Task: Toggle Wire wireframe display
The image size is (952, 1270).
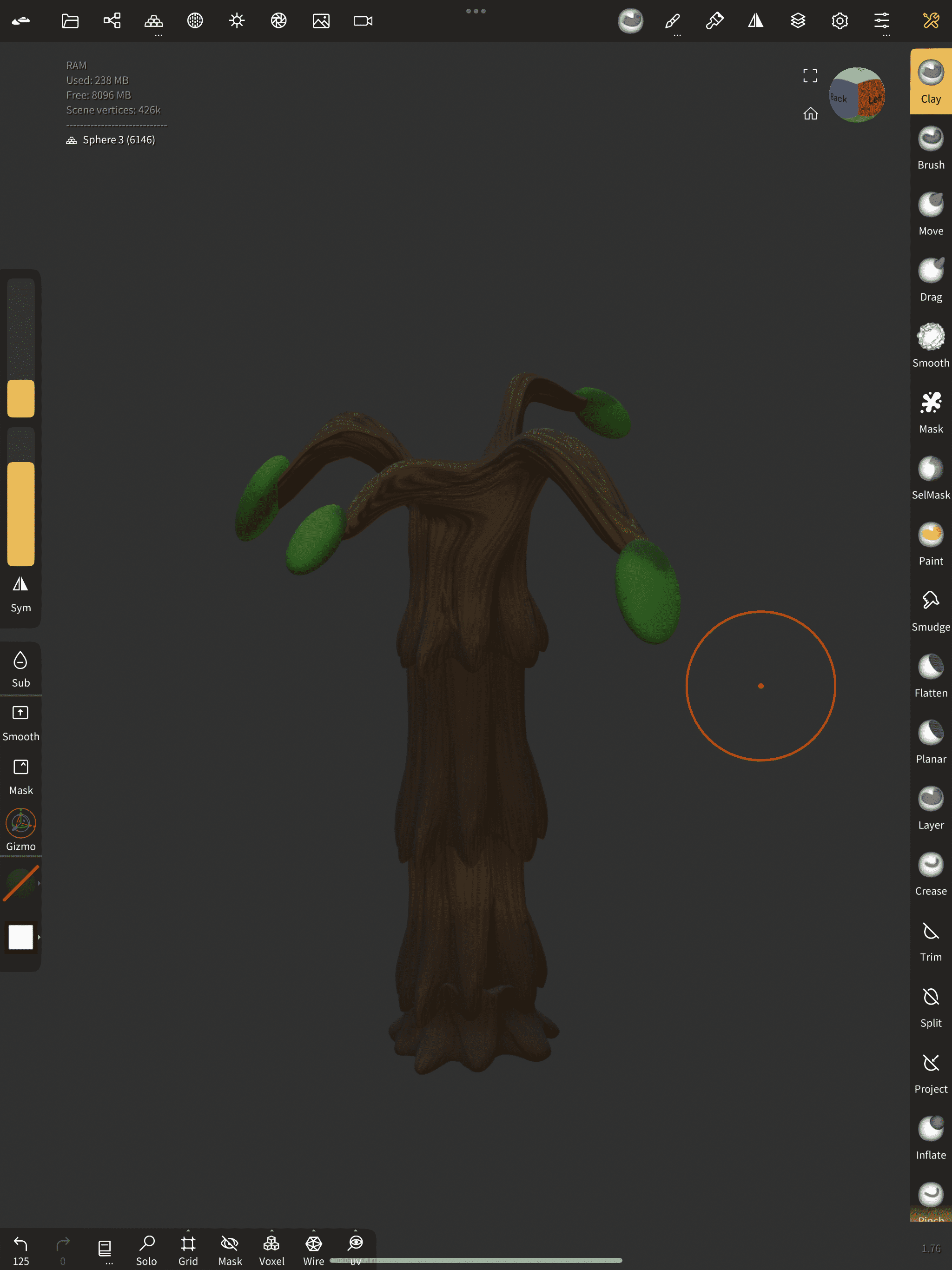Action: (313, 1250)
